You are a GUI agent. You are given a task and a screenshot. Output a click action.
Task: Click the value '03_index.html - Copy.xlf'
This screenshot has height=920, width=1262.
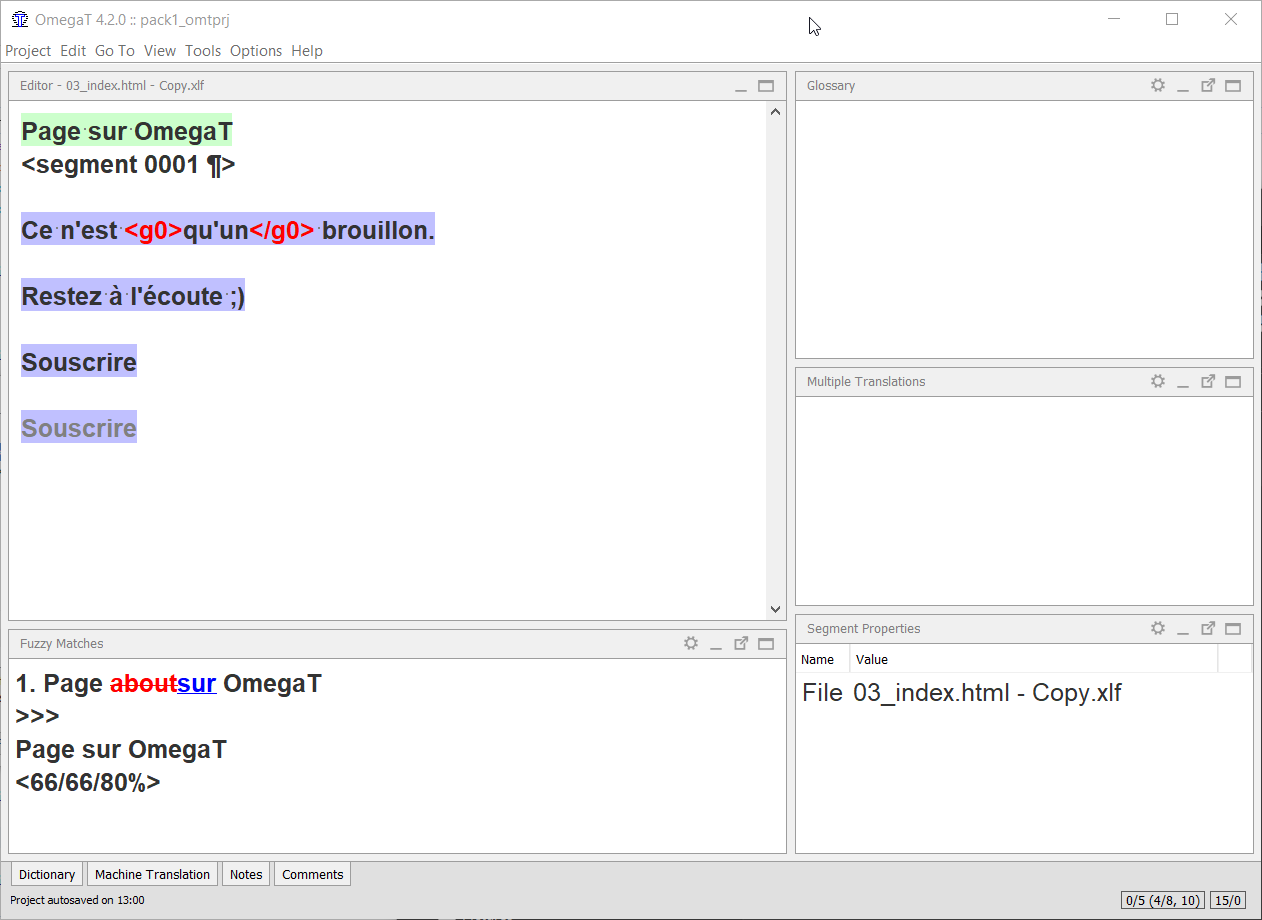tap(987, 693)
